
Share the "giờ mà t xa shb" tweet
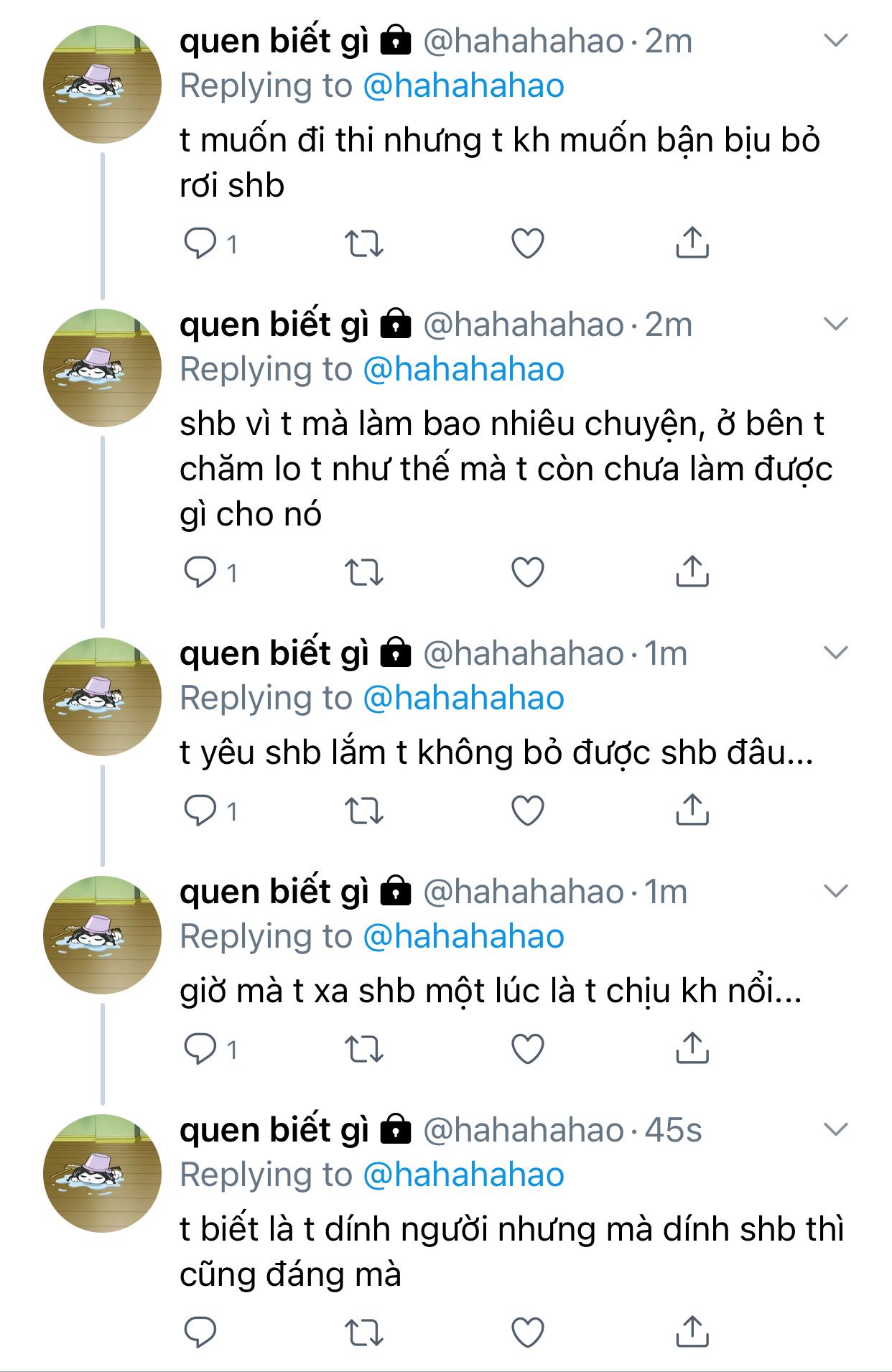692,1049
